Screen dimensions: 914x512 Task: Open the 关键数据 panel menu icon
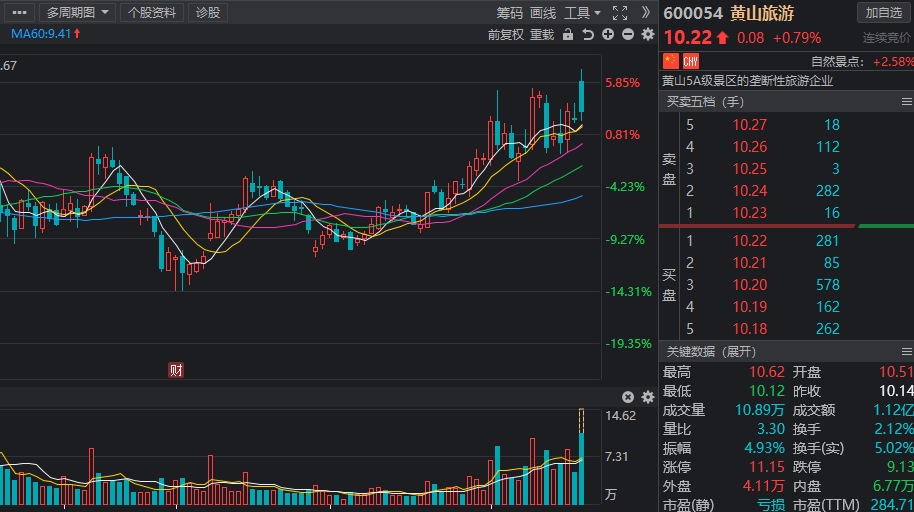pos(906,351)
